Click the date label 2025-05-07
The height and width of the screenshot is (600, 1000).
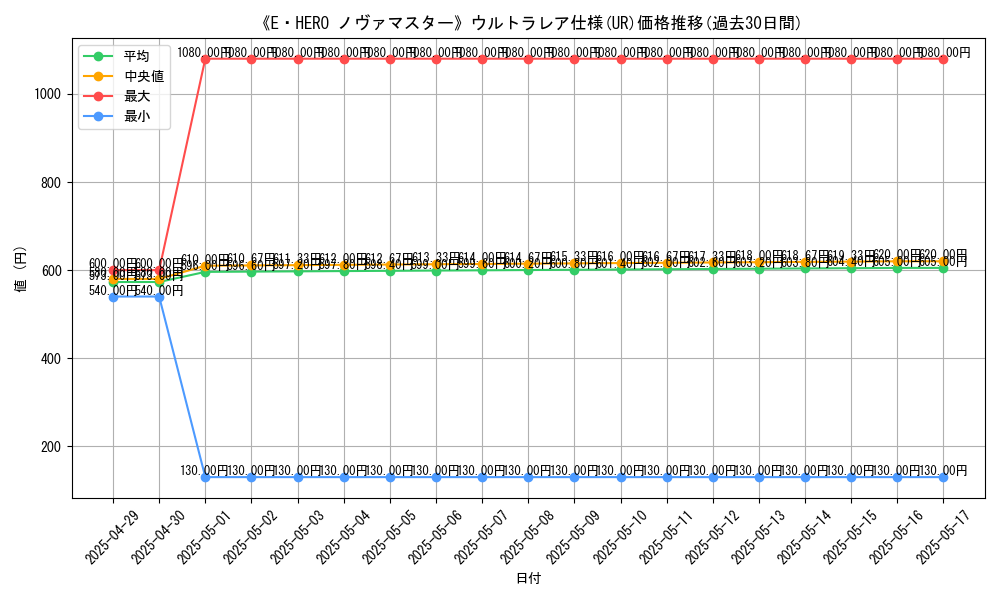[x=481, y=537]
